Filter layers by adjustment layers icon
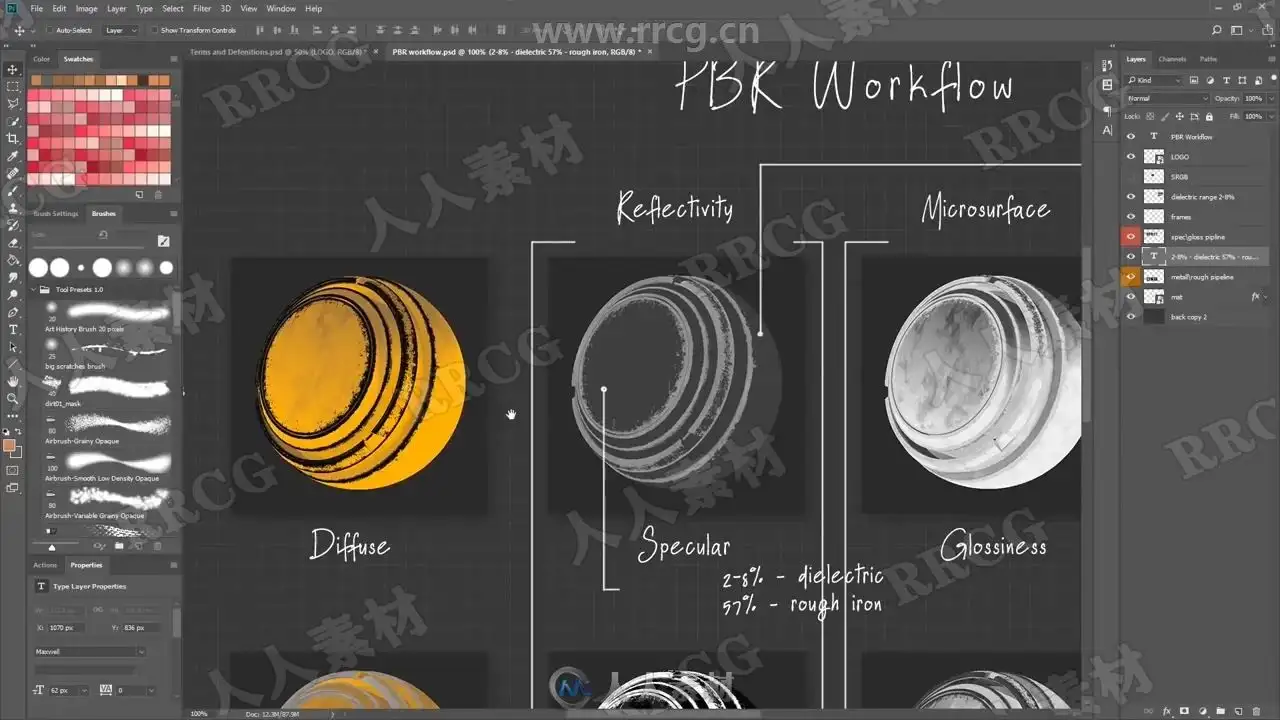Image resolution: width=1280 pixels, height=720 pixels. [x=1208, y=80]
